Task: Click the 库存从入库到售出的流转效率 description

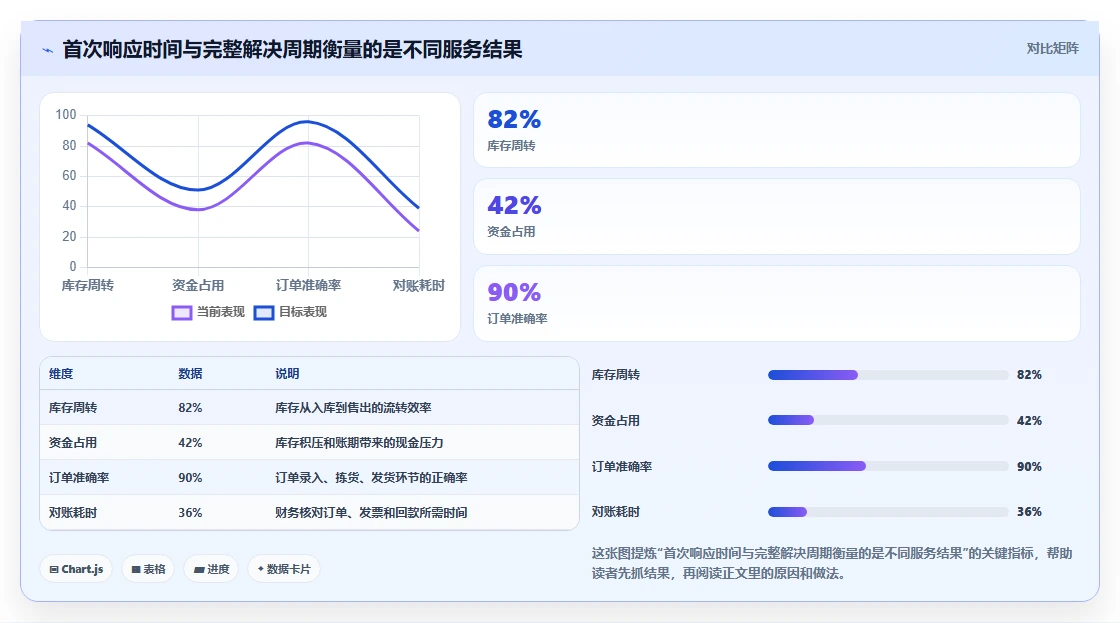Action: coord(353,408)
